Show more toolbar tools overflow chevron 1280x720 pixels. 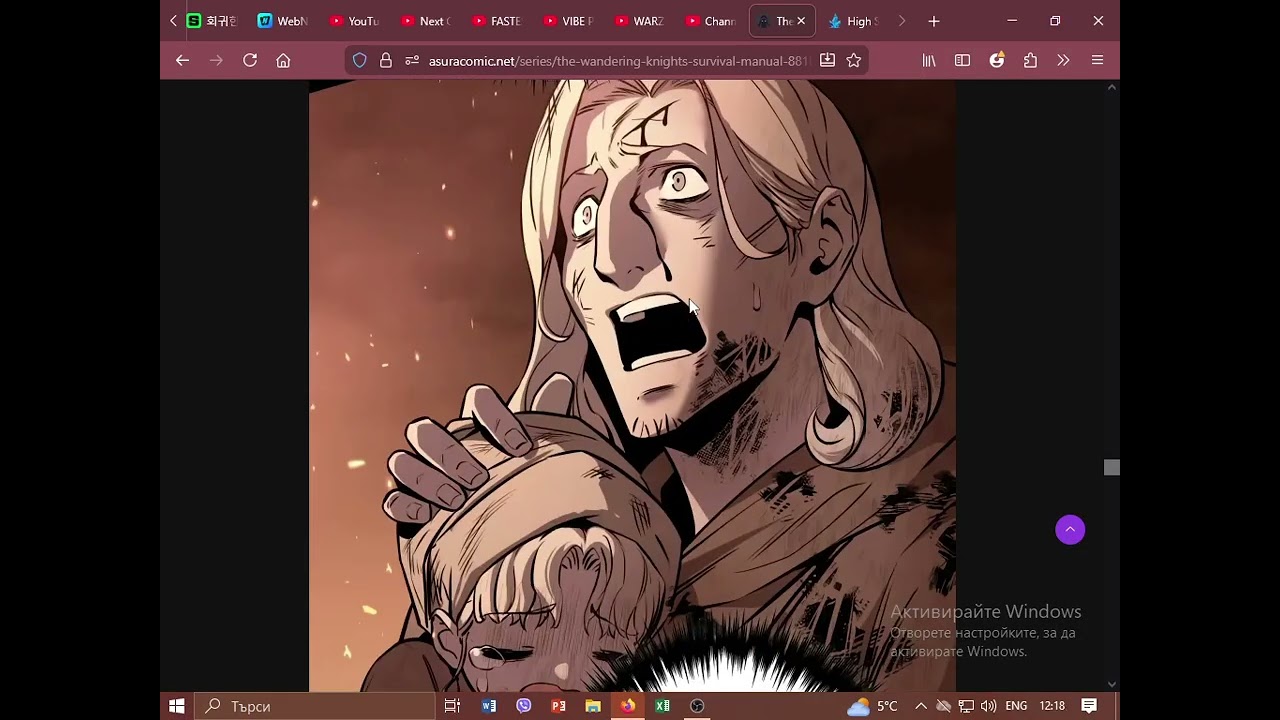pos(1063,60)
